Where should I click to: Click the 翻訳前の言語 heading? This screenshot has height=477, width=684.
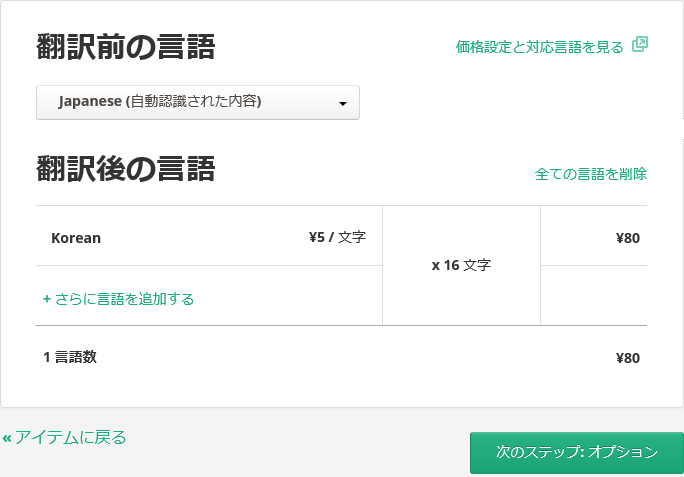click(125, 47)
